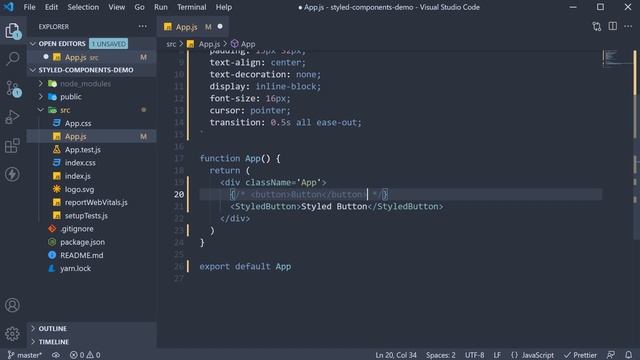Open the Run menu
Image resolution: width=640 pixels, height=360 pixels.
(x=161, y=7)
